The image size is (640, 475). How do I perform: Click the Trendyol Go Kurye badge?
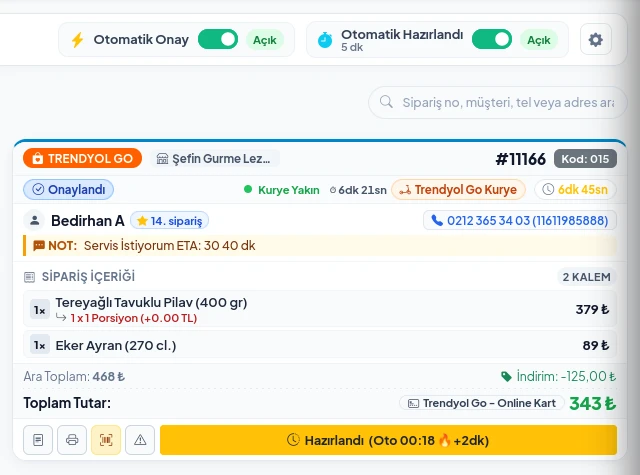tap(458, 190)
